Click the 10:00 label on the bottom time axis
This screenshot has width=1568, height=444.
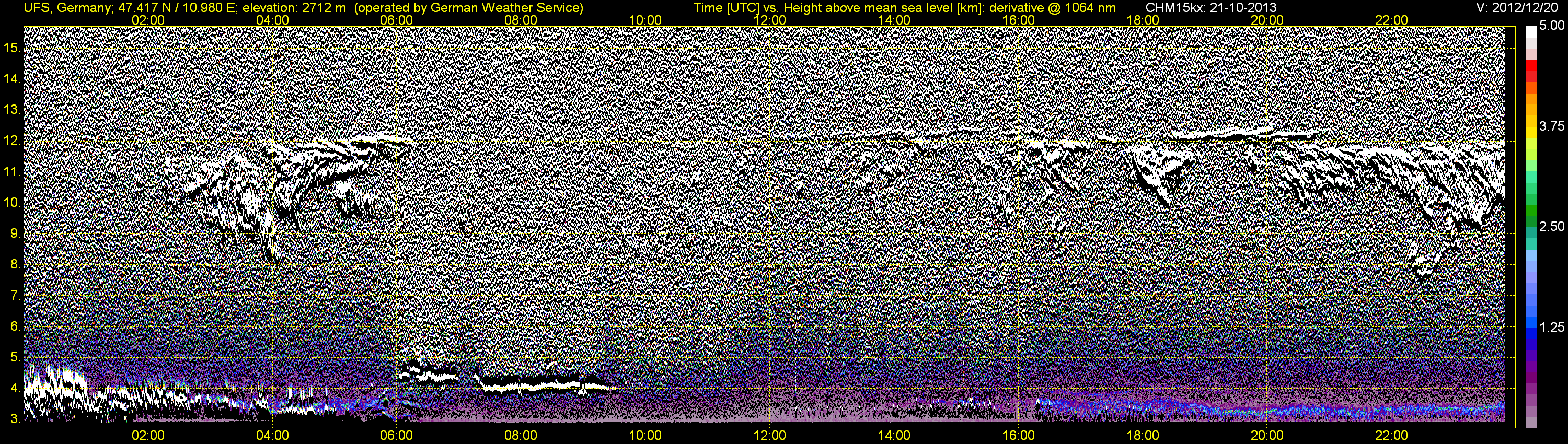point(645,436)
